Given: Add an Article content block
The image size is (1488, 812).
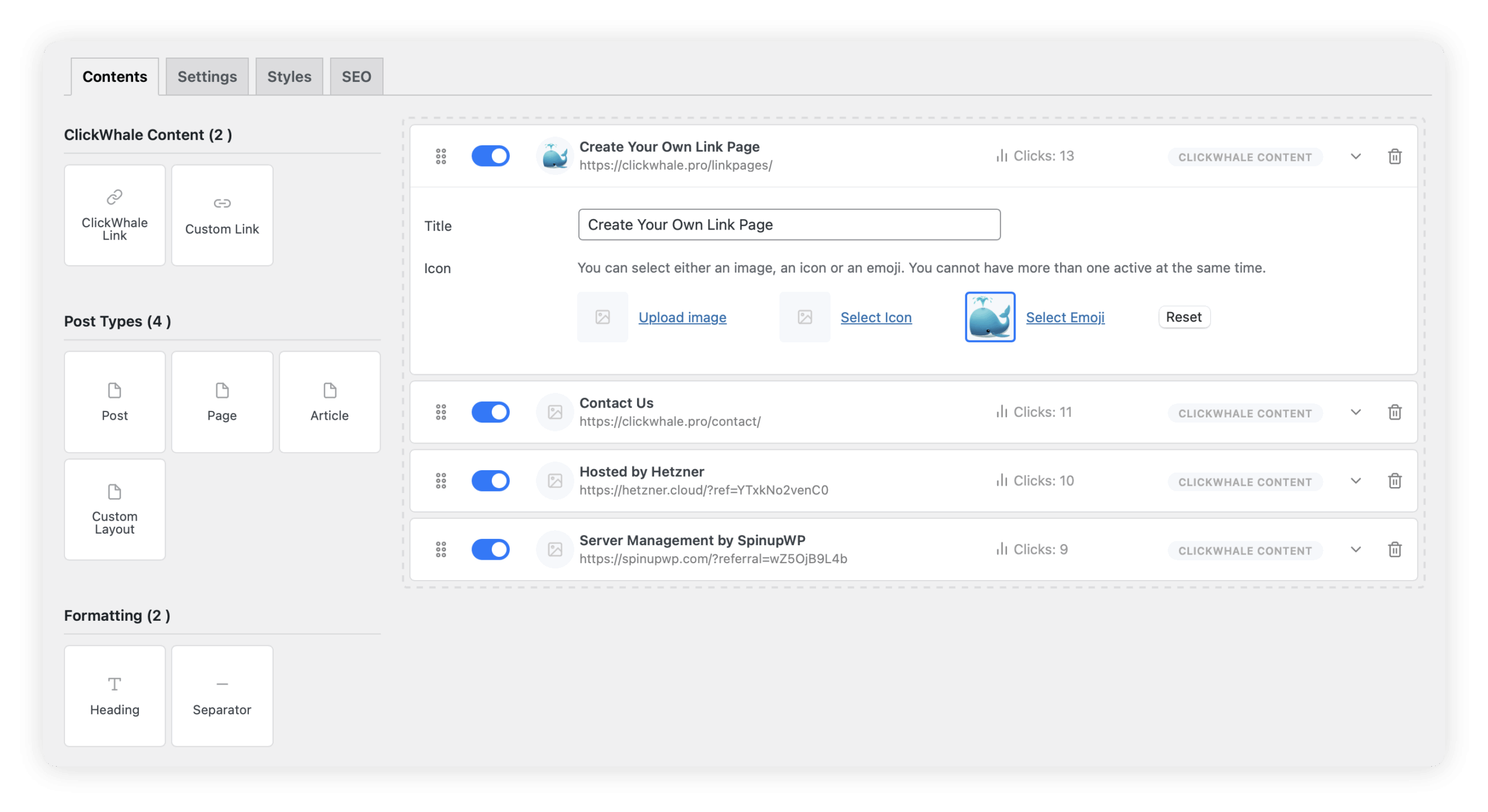Looking at the screenshot, I should tap(330, 402).
